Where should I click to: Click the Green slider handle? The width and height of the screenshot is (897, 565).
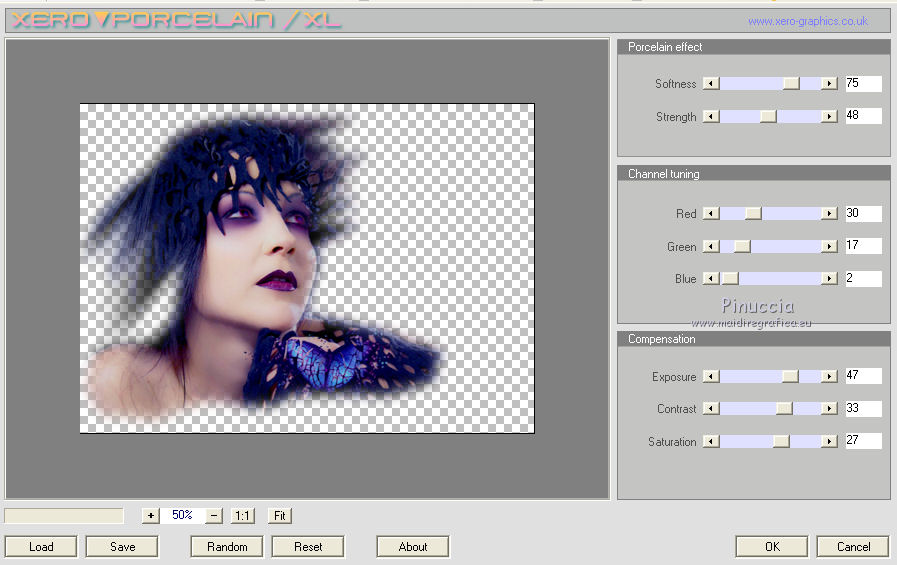pos(742,246)
